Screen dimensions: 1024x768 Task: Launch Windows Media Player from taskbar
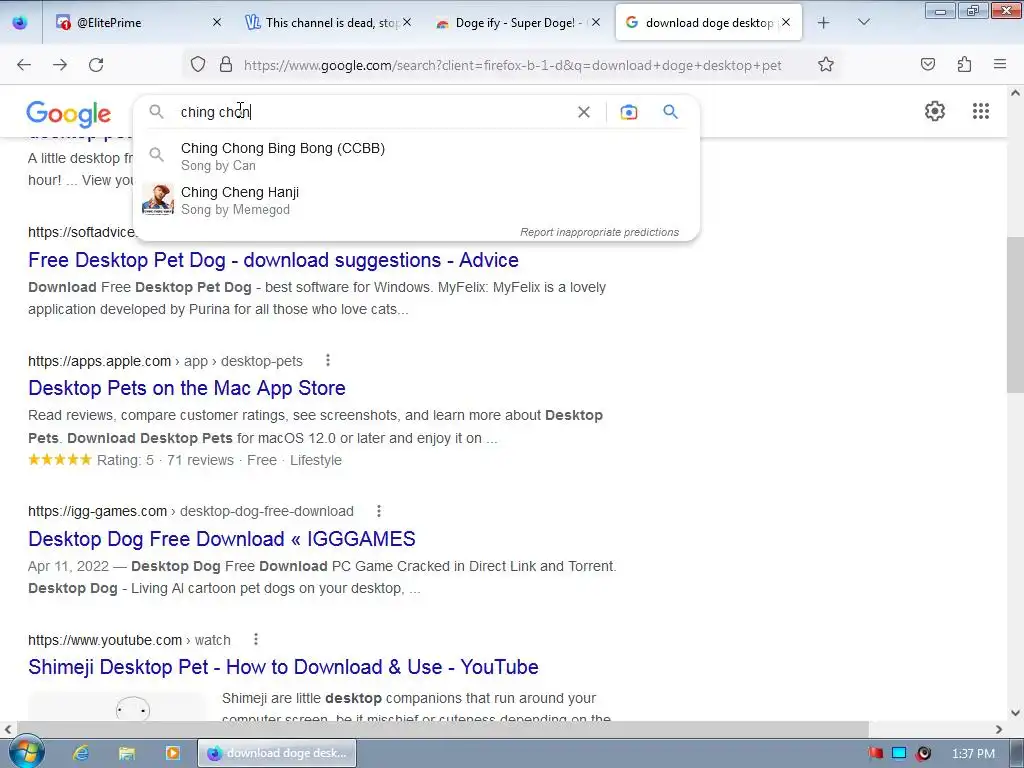172,753
